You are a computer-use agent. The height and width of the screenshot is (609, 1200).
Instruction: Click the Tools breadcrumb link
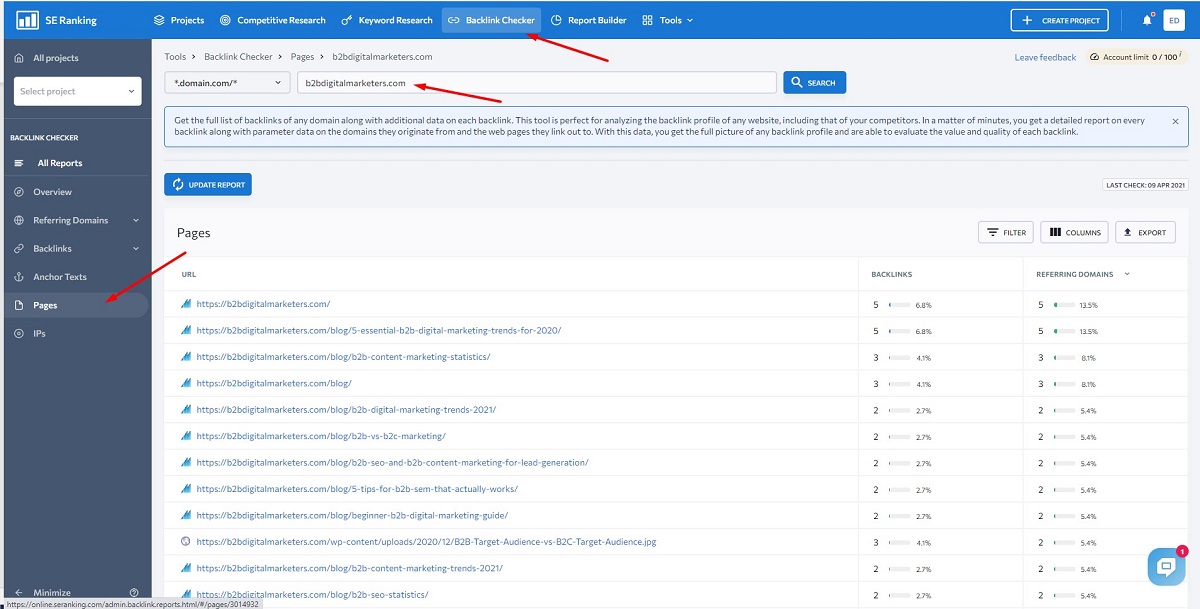[175, 57]
